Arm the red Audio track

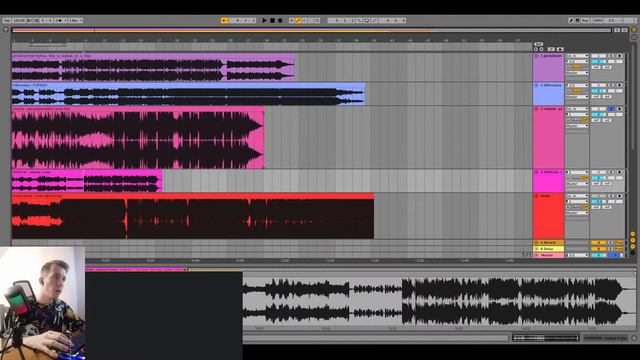tap(619, 196)
